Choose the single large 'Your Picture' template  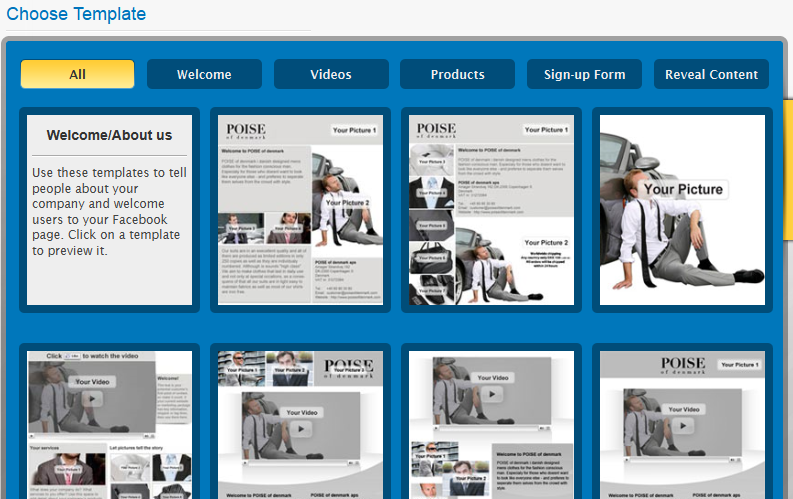682,210
